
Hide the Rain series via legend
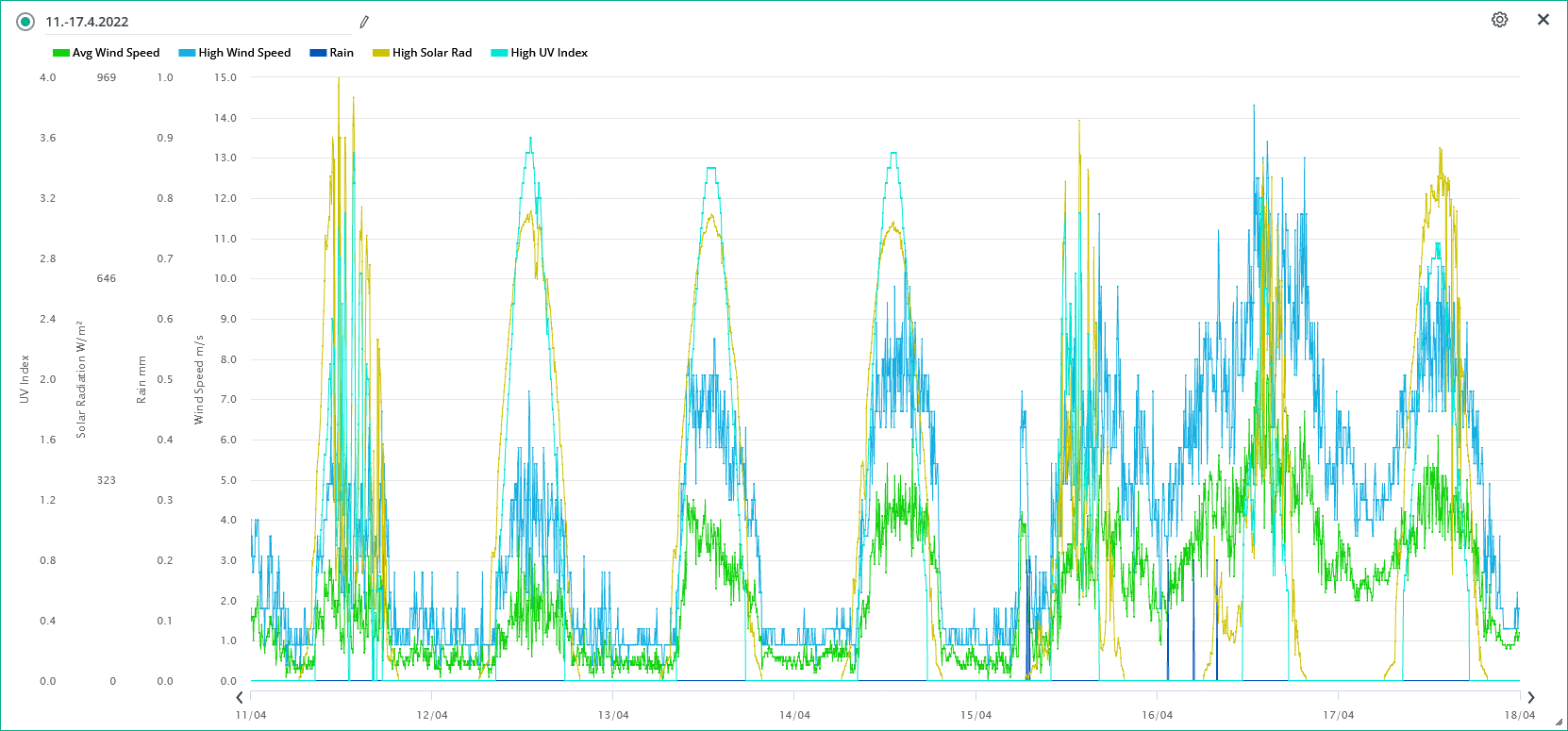click(x=341, y=53)
